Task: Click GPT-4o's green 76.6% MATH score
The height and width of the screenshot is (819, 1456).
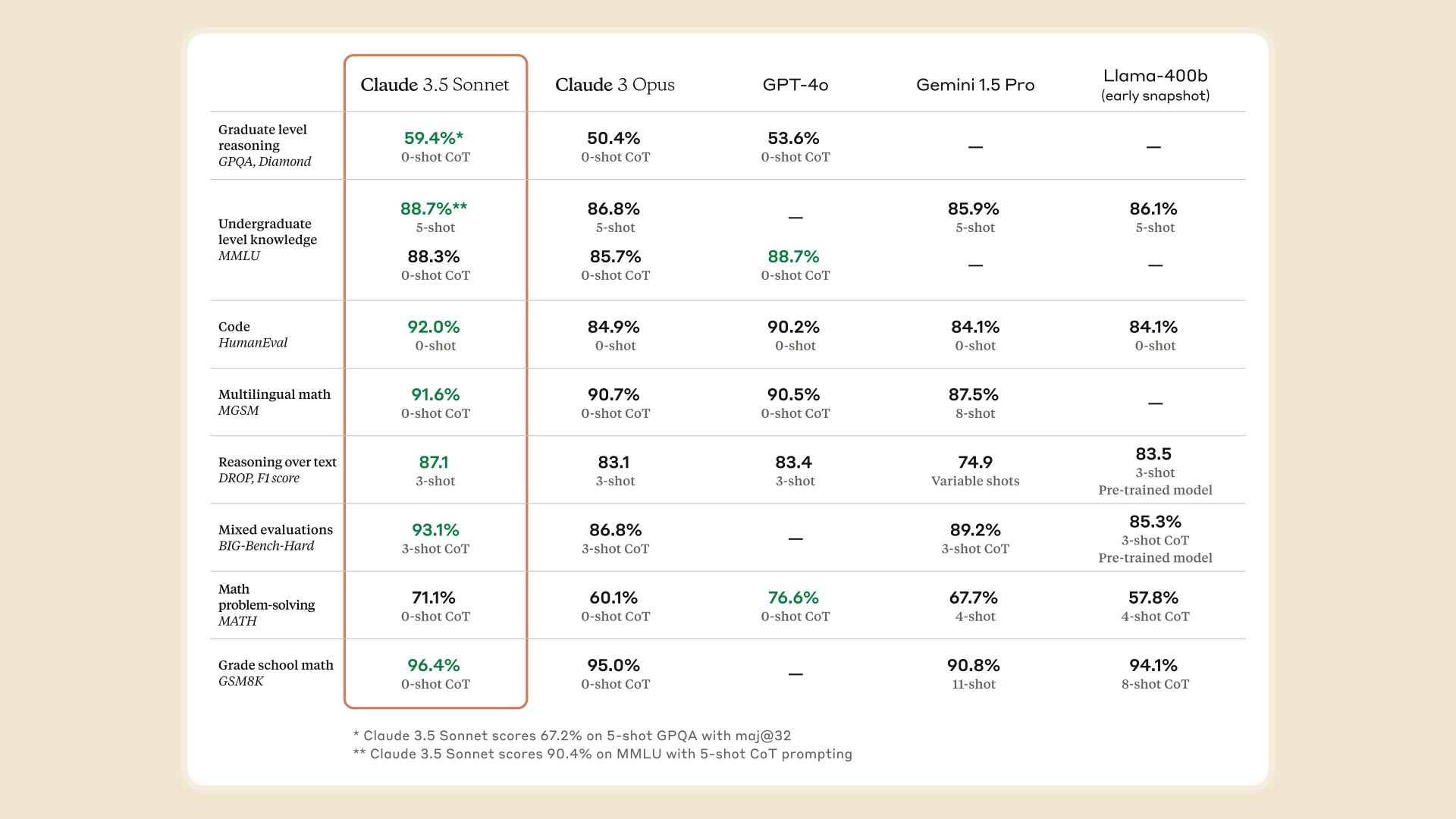Action: 794,598
